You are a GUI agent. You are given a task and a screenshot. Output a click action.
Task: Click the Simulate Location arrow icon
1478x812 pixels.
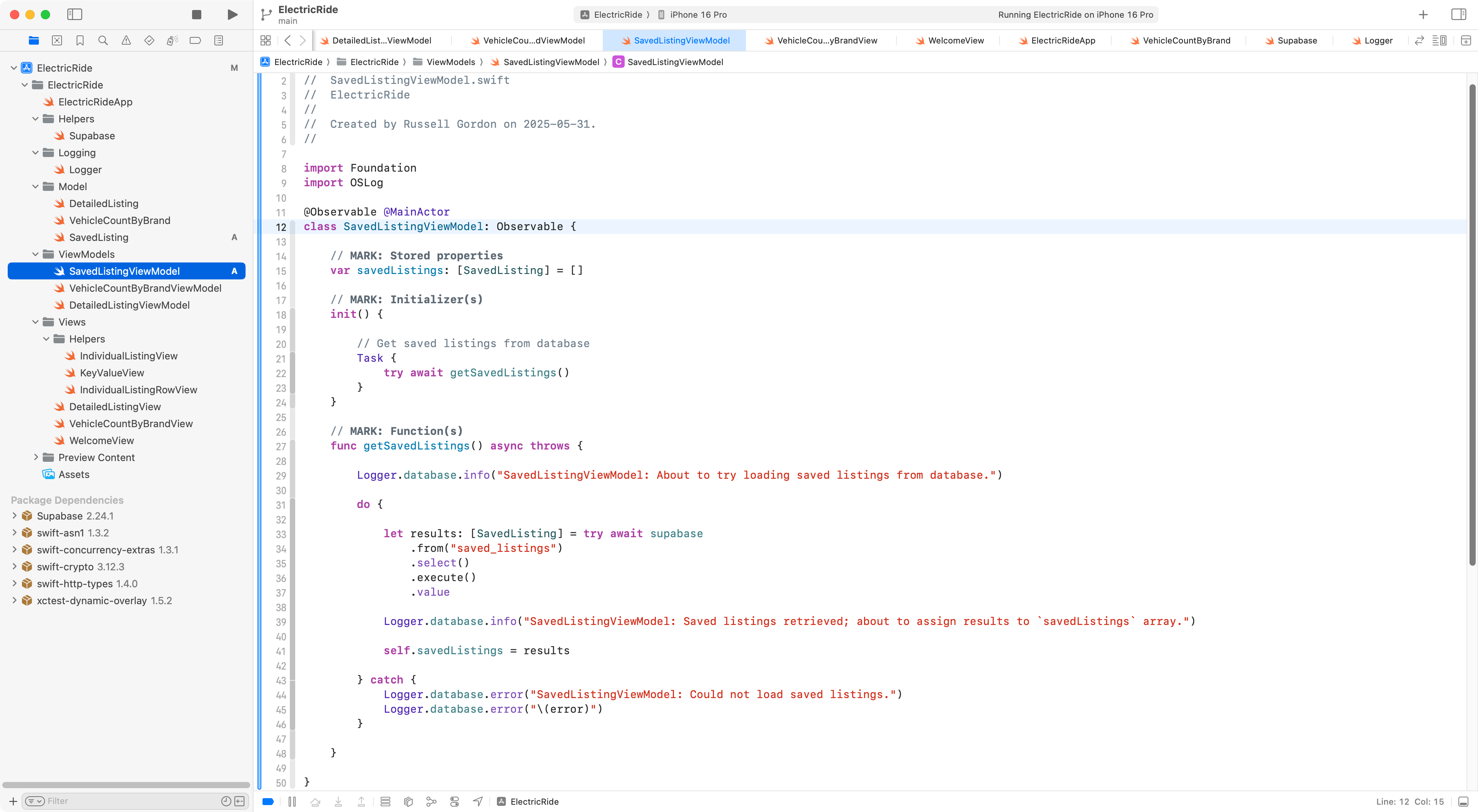pos(477,802)
